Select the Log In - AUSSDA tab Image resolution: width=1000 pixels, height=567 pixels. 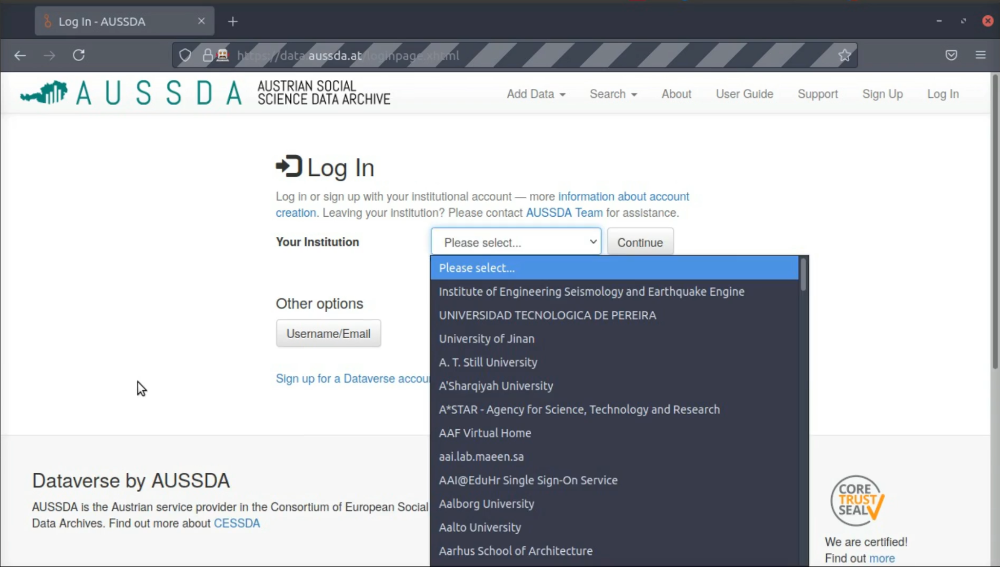click(x=124, y=21)
